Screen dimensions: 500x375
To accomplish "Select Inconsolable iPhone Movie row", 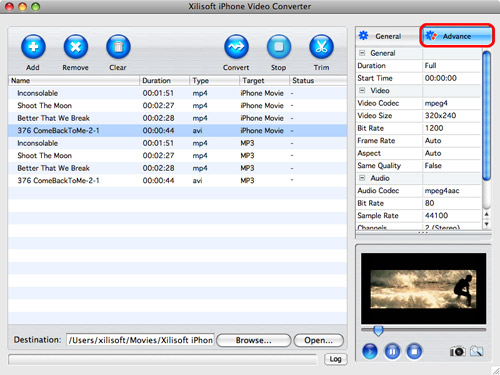I will (177, 93).
